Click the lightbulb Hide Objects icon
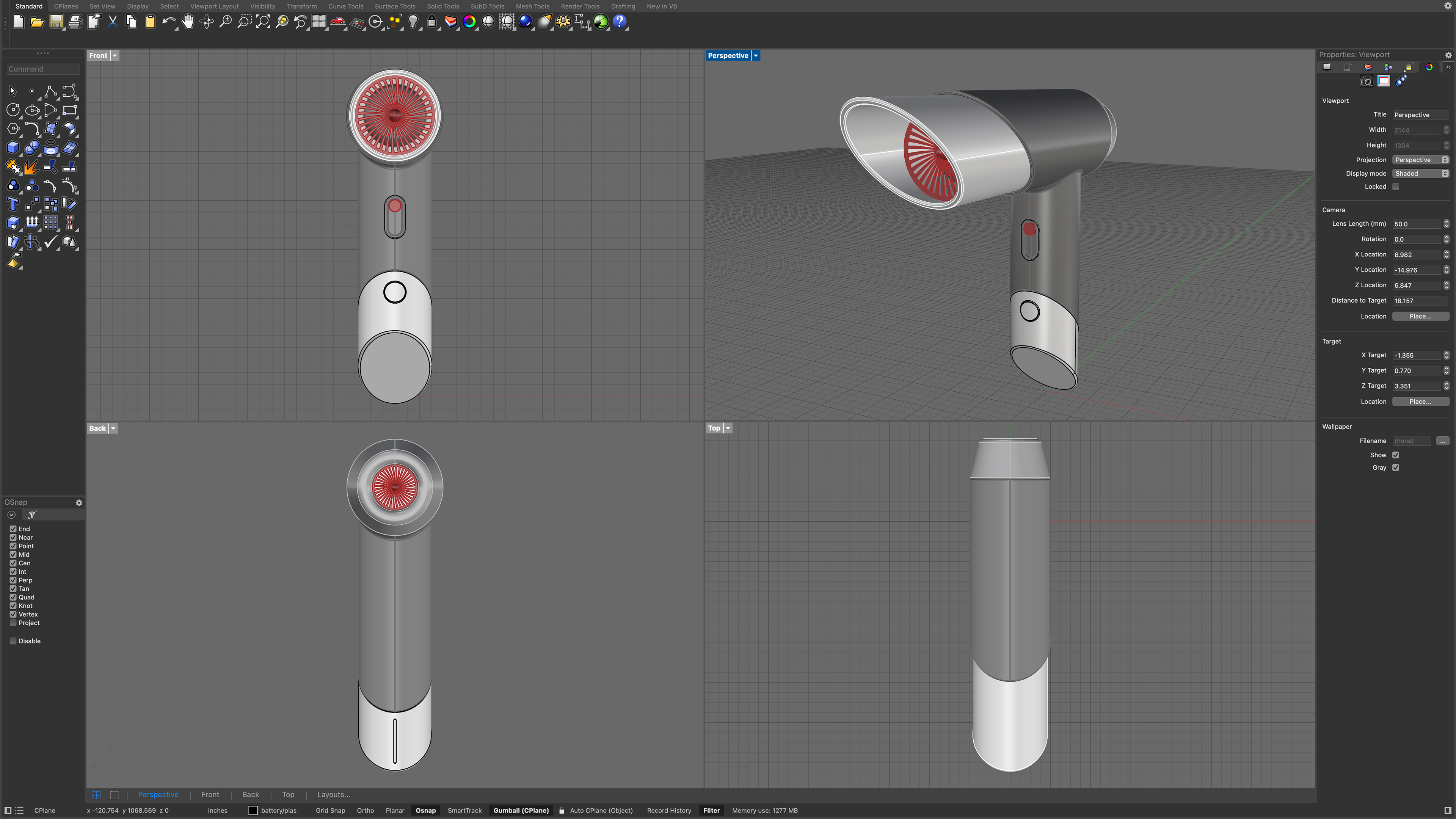The width and height of the screenshot is (1456, 819). coord(413,22)
